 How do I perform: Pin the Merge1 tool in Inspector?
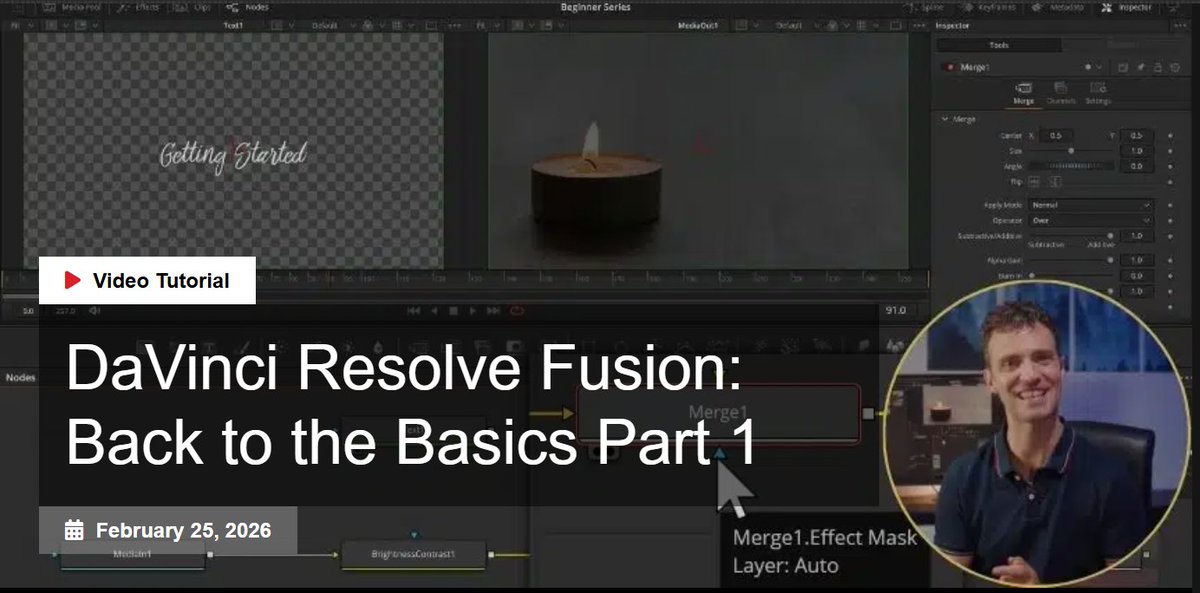click(x=1139, y=66)
